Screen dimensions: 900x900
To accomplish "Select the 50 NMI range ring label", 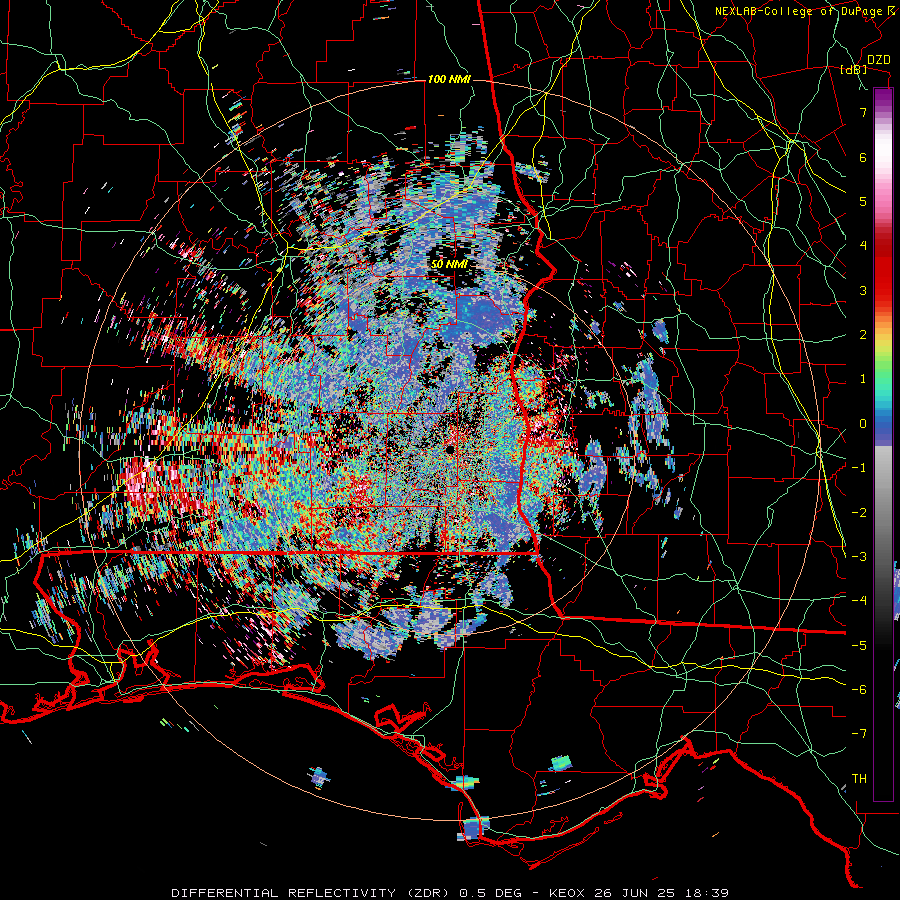I will 449,264.
